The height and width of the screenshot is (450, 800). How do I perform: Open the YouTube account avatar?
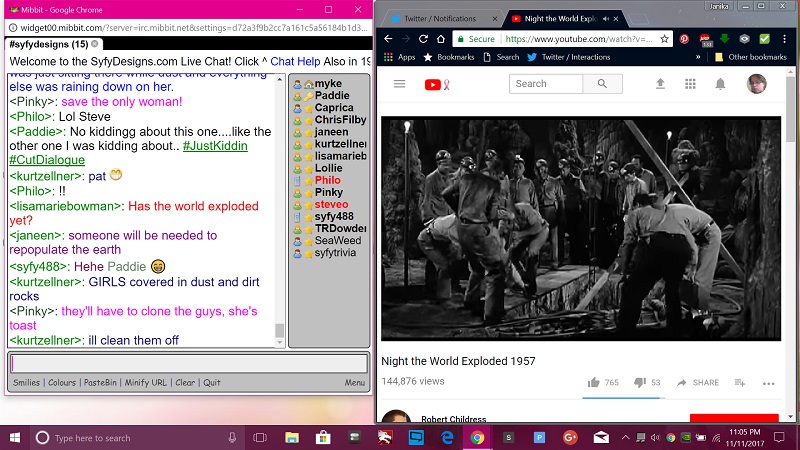[x=757, y=84]
